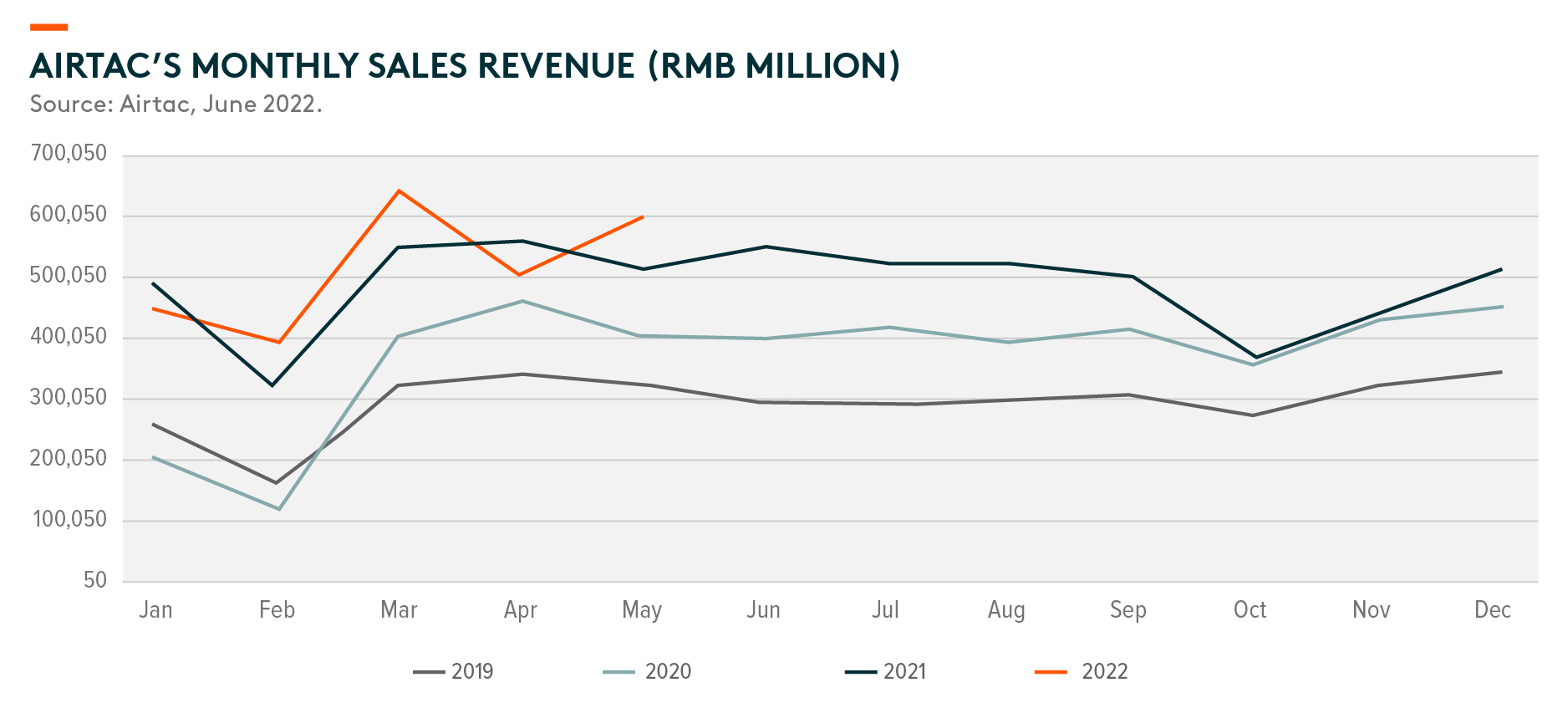The width and height of the screenshot is (1568, 713).
Task: Click y-axis label 600,050
Action: 69,214
